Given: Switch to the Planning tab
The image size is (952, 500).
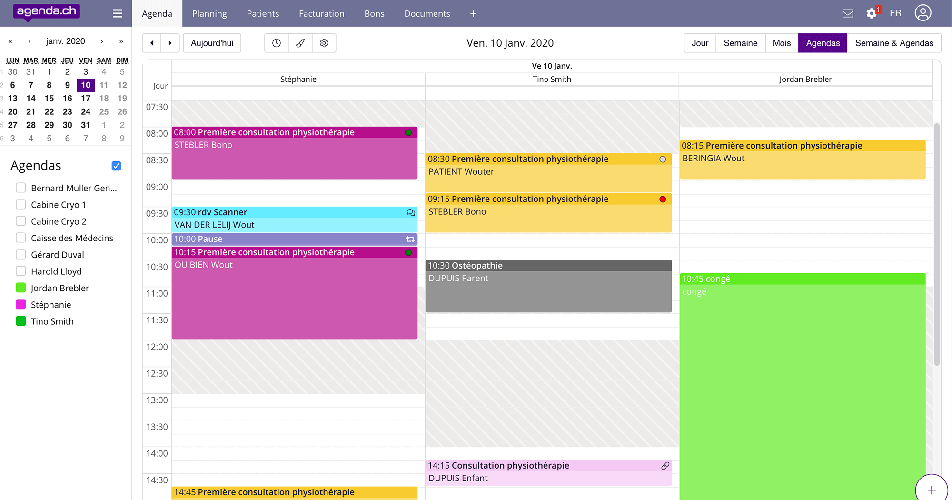Looking at the screenshot, I should click(x=209, y=14).
